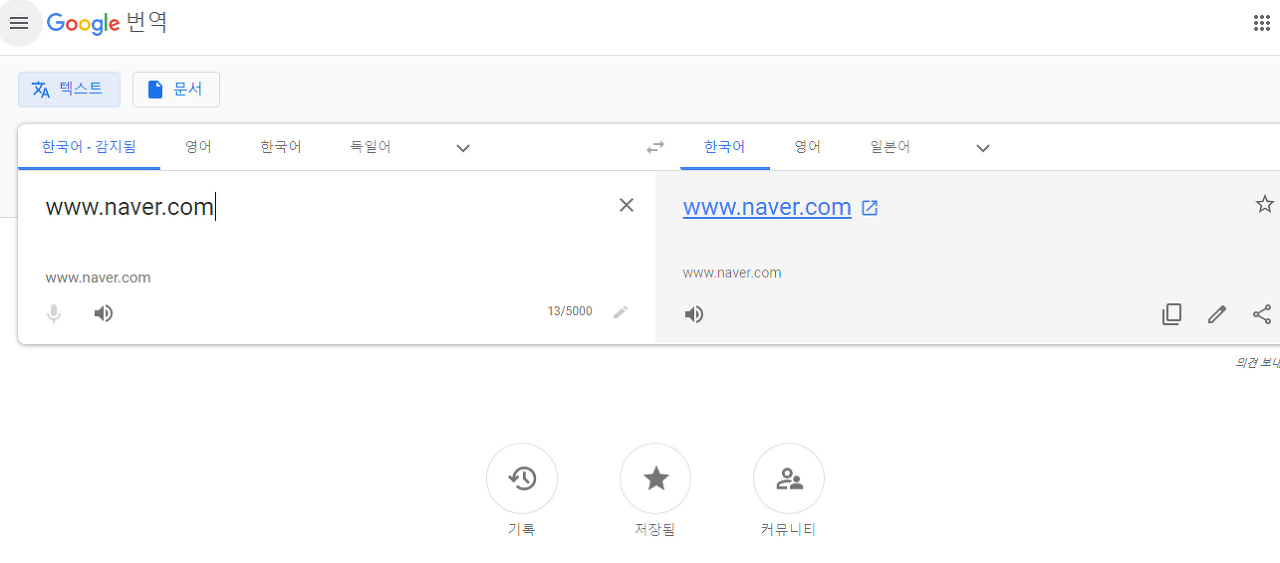
Task: Choose 영어 as source language
Action: [198, 147]
